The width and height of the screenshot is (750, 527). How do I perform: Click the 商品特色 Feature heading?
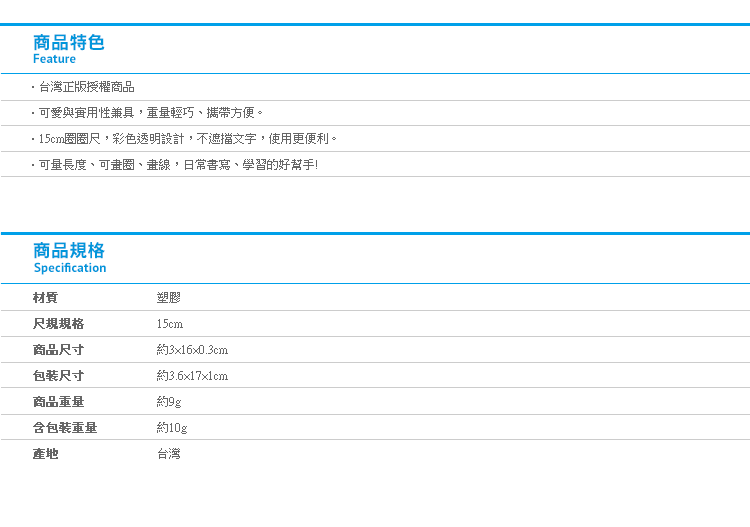click(x=68, y=49)
